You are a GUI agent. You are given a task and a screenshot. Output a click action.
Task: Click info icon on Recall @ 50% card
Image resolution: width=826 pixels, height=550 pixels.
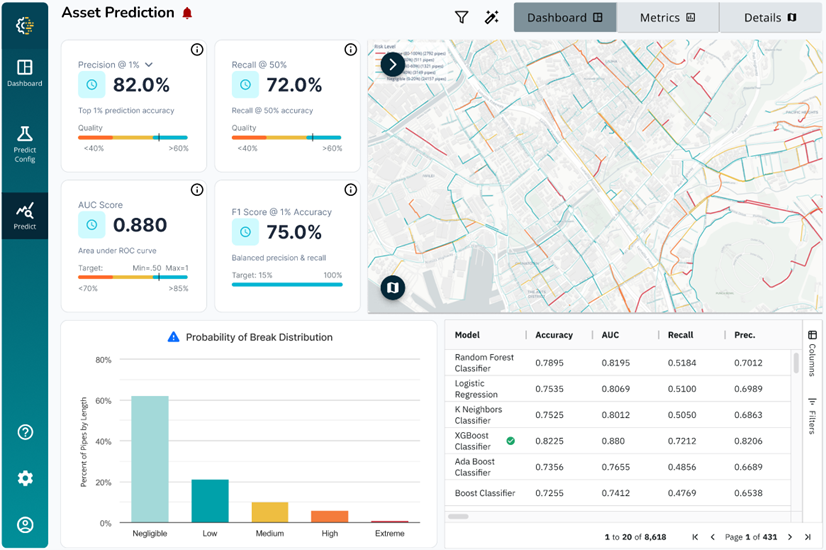coord(350,50)
